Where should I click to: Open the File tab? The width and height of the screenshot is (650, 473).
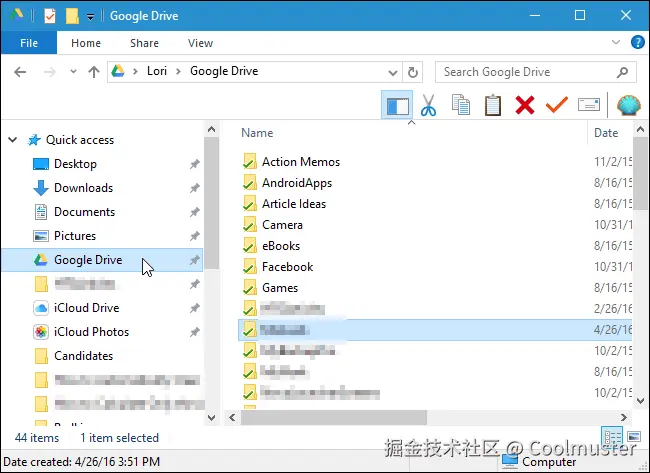(29, 43)
